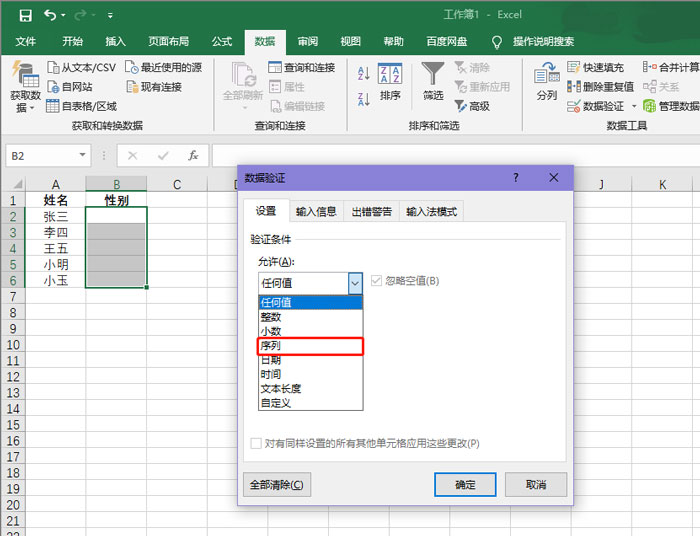Image resolution: width=700 pixels, height=536 pixels.
Task: Click the 全部清除 button
Action: pos(277,484)
